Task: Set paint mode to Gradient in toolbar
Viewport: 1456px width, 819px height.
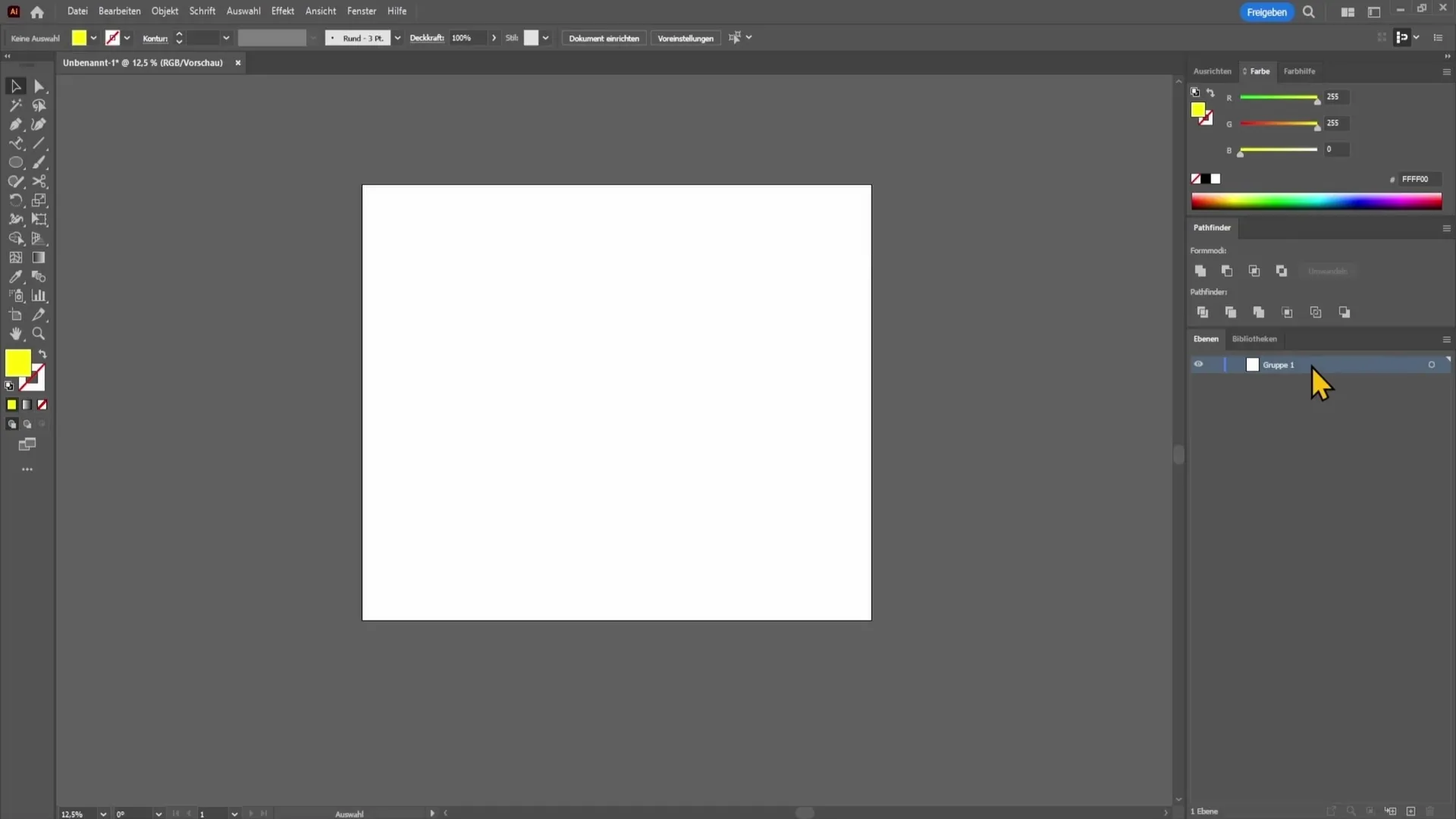Action: [27, 405]
